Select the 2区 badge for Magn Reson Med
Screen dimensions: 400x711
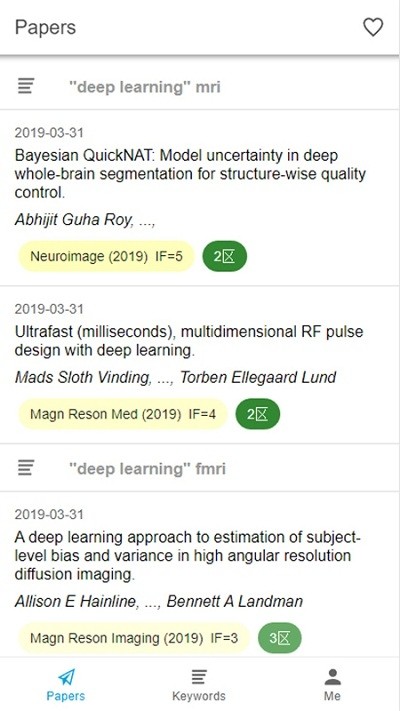pos(258,414)
